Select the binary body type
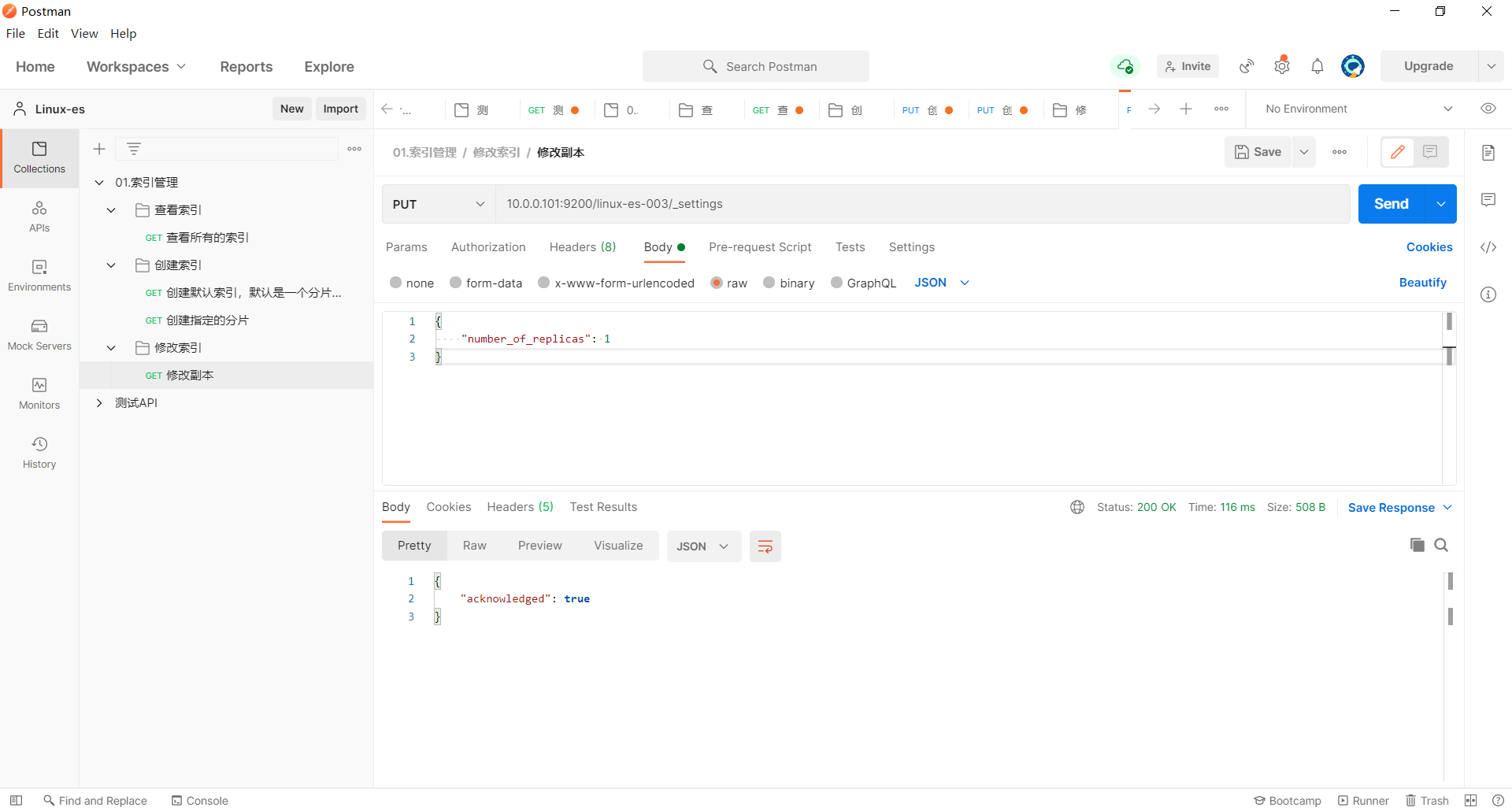Image resolution: width=1512 pixels, height=811 pixels. point(789,283)
